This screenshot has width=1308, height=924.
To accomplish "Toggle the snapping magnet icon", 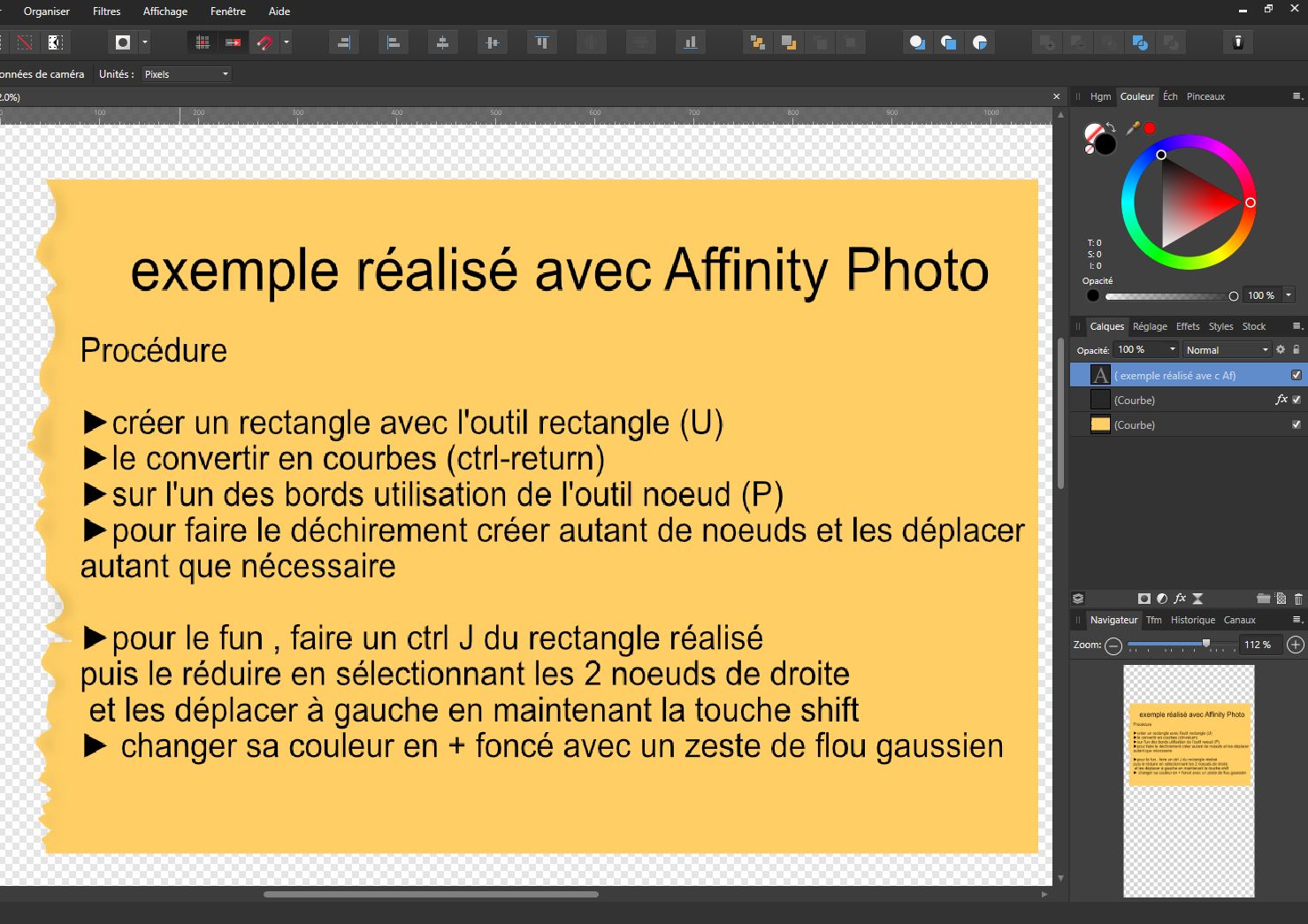I will [x=264, y=42].
